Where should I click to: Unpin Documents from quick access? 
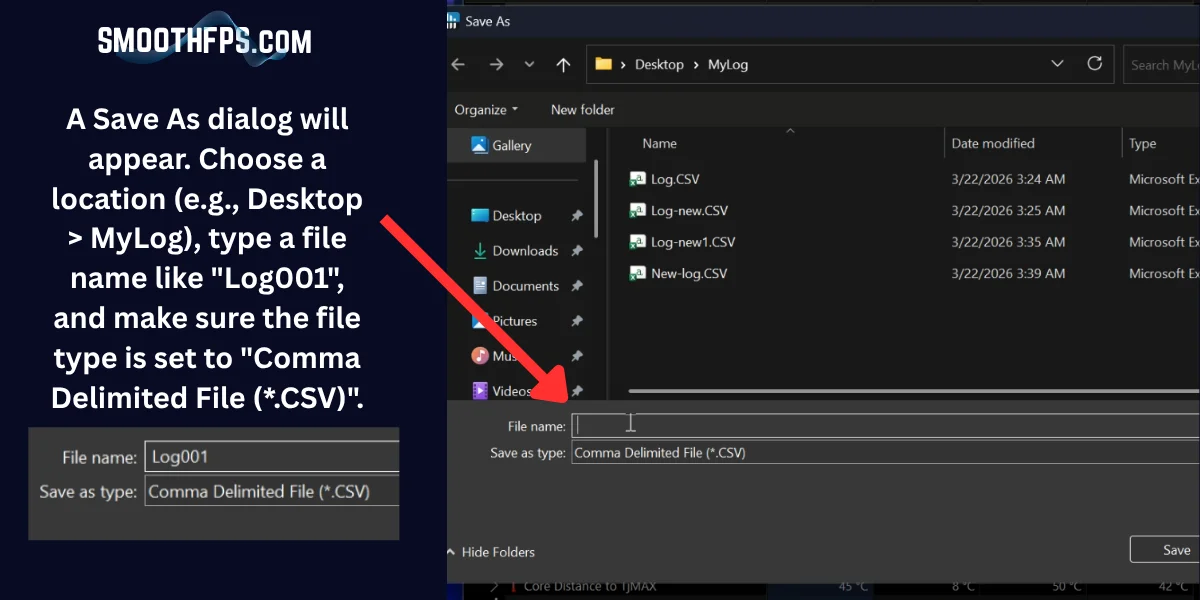coord(577,285)
